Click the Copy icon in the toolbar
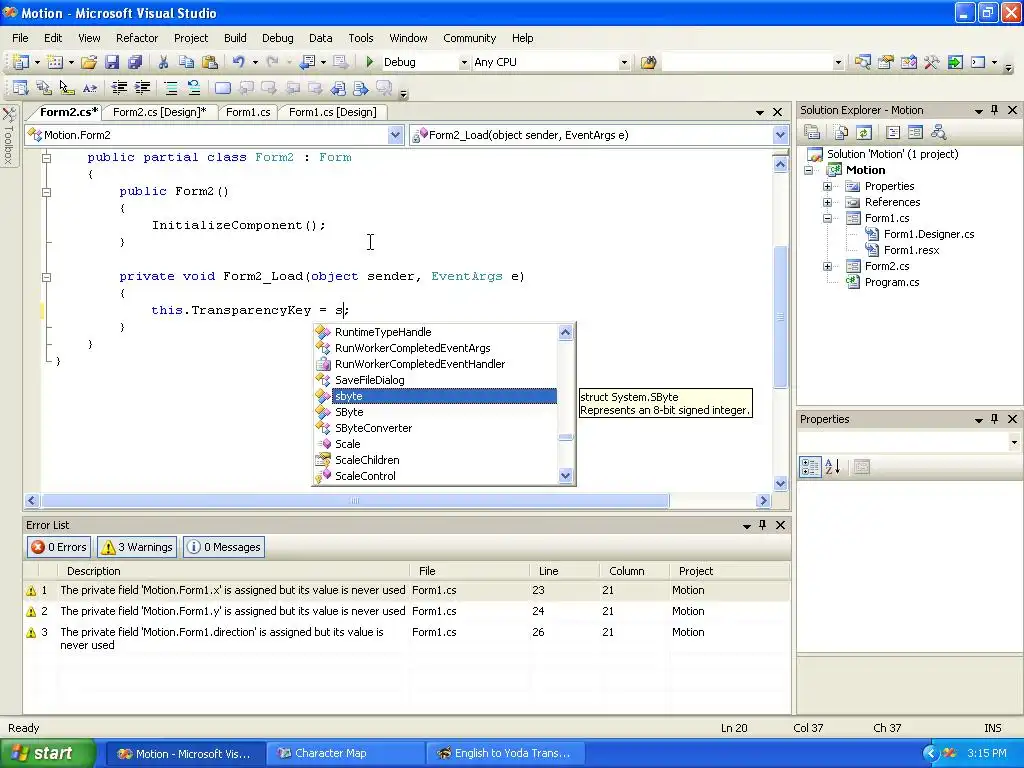1024x768 pixels. 186,62
